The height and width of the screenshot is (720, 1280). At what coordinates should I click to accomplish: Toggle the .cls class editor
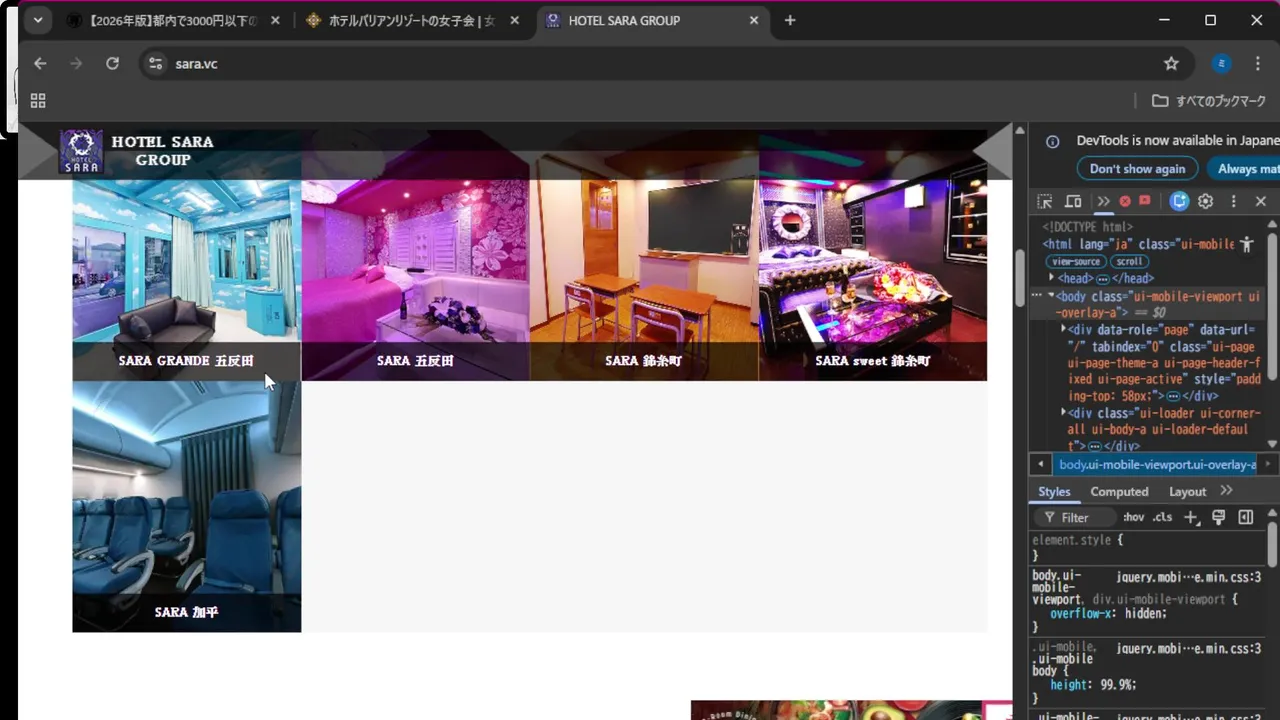tap(1162, 518)
